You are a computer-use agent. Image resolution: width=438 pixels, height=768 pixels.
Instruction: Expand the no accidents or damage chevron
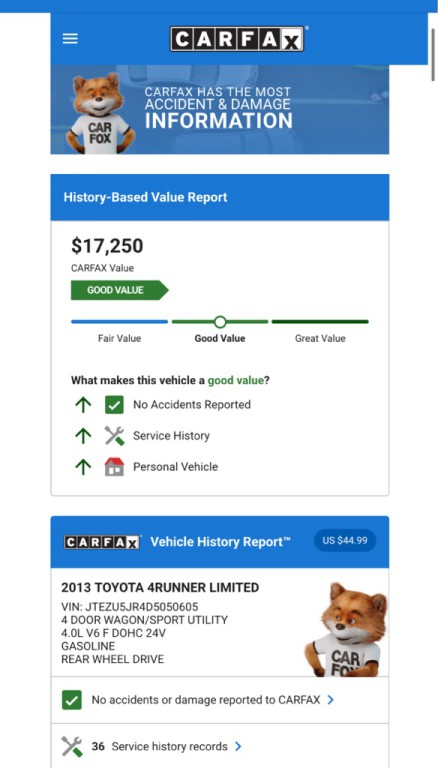[330, 700]
